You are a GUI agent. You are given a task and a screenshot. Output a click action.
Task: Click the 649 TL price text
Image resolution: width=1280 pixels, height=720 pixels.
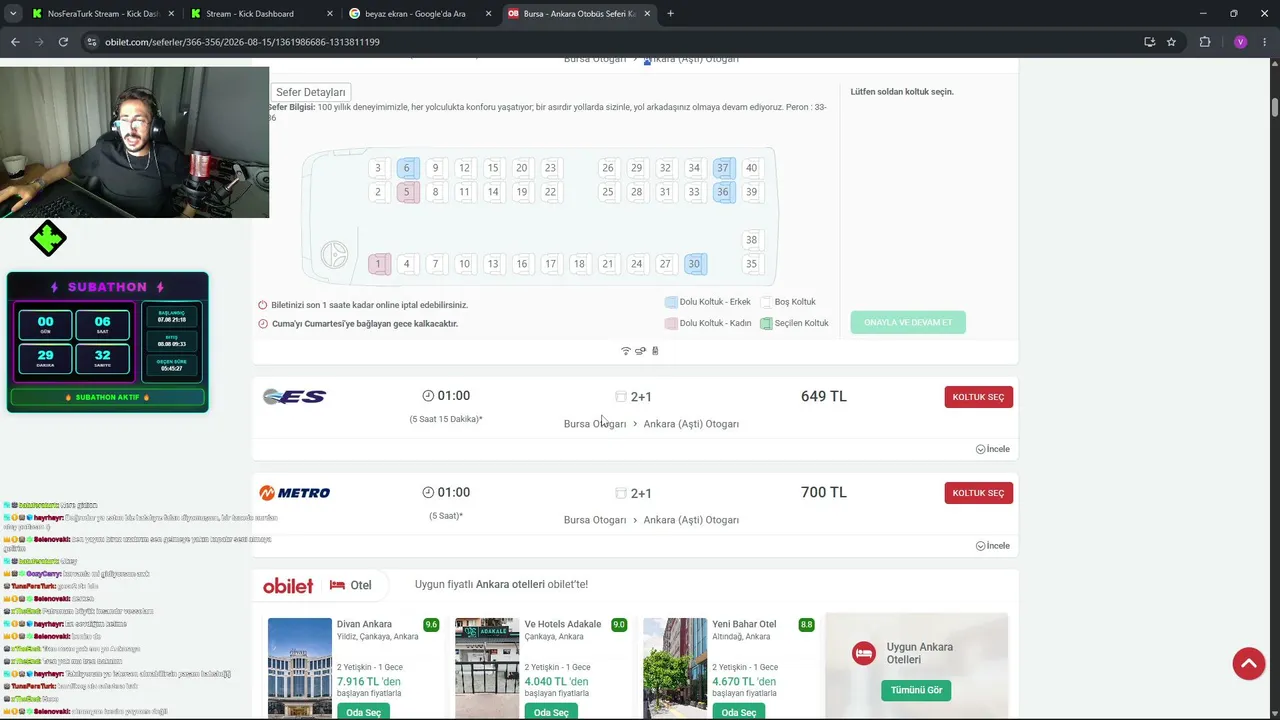click(824, 396)
